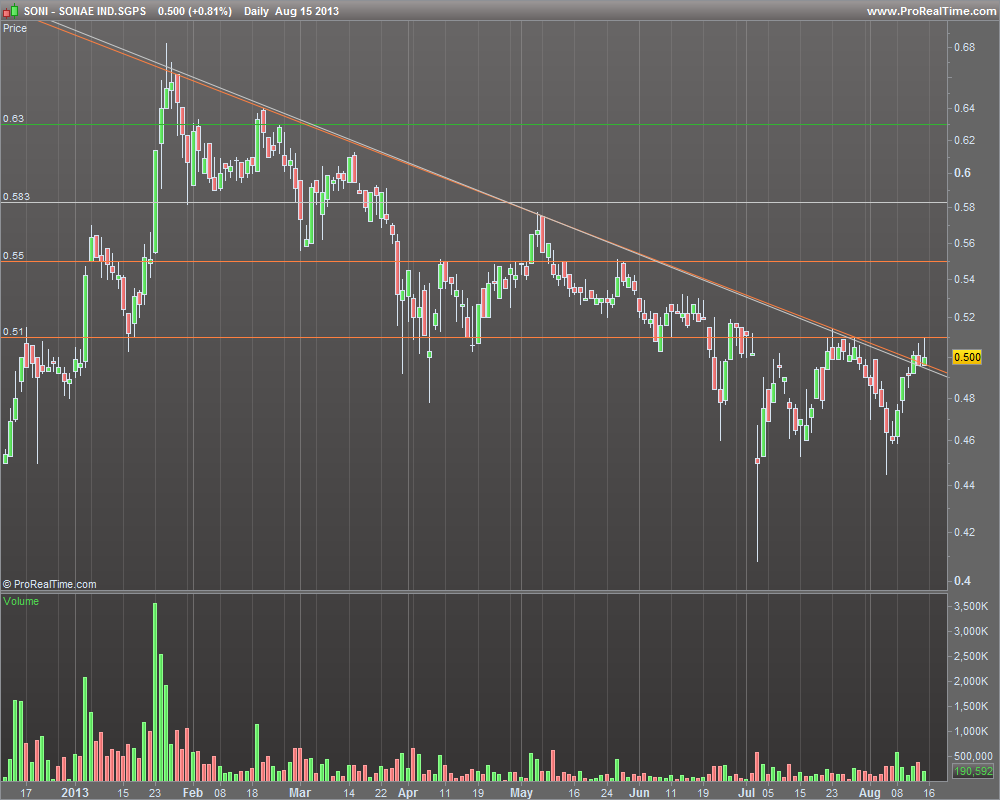Click the yellow 0.500 current price tag
Image resolution: width=1000 pixels, height=800 pixels.
(967, 357)
